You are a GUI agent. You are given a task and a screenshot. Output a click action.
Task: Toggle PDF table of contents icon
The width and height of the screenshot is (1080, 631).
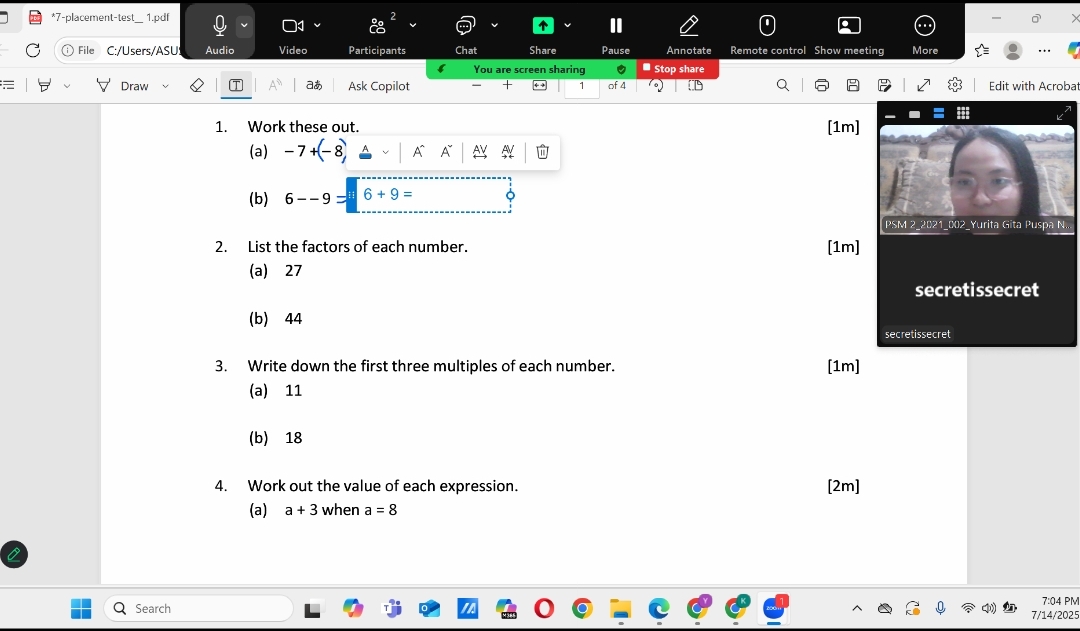click(8, 85)
